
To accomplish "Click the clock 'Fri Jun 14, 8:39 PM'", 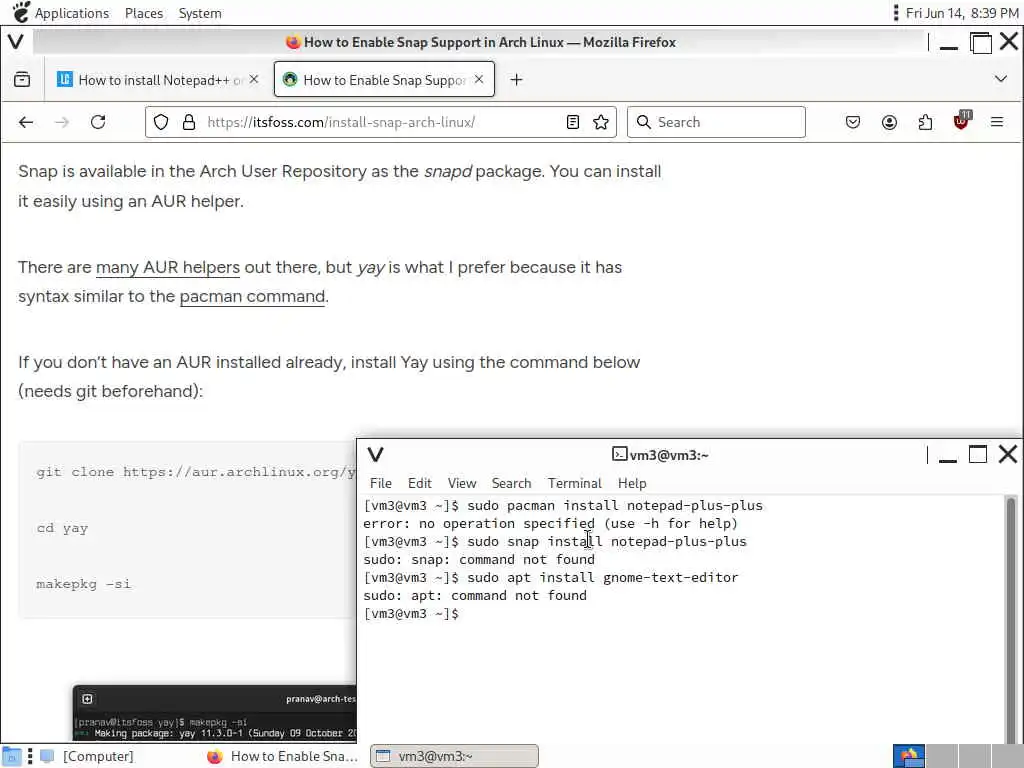I will pos(962,13).
